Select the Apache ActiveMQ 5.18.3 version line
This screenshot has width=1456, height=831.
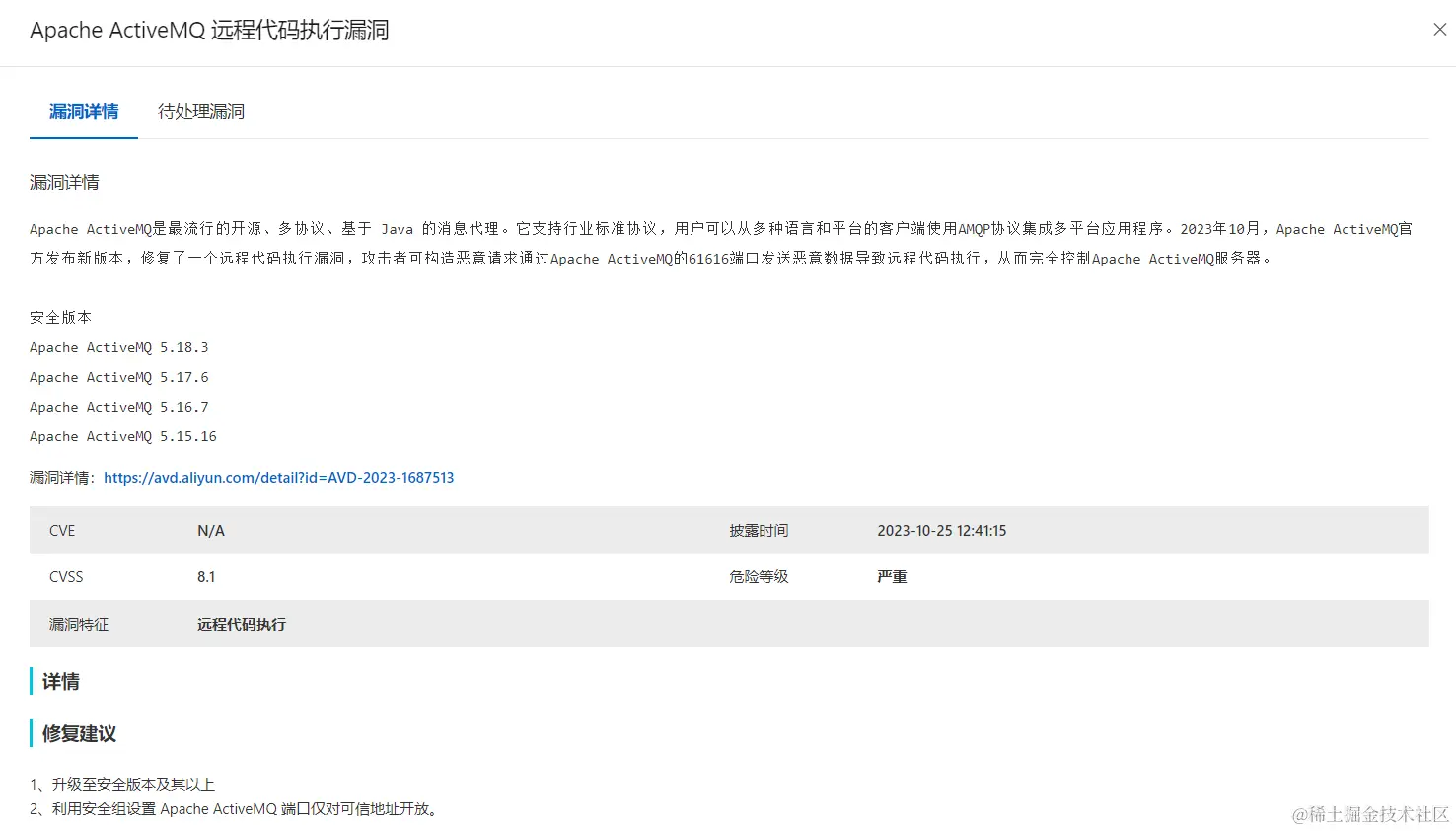(x=118, y=346)
